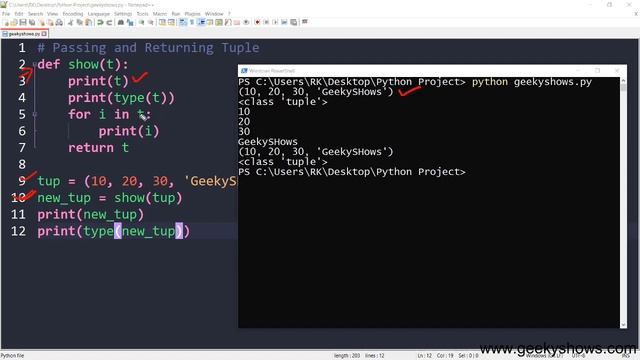Undo the last edit with the green Undo arrow
The height and width of the screenshot is (360, 640).
pos(100,22)
